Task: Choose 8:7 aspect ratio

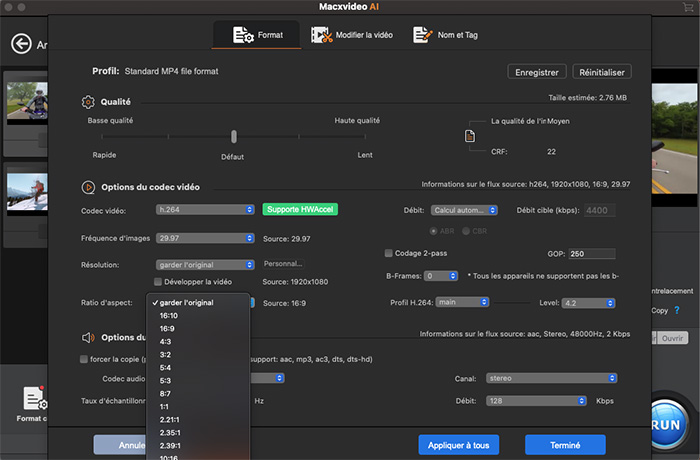Action: (197, 393)
